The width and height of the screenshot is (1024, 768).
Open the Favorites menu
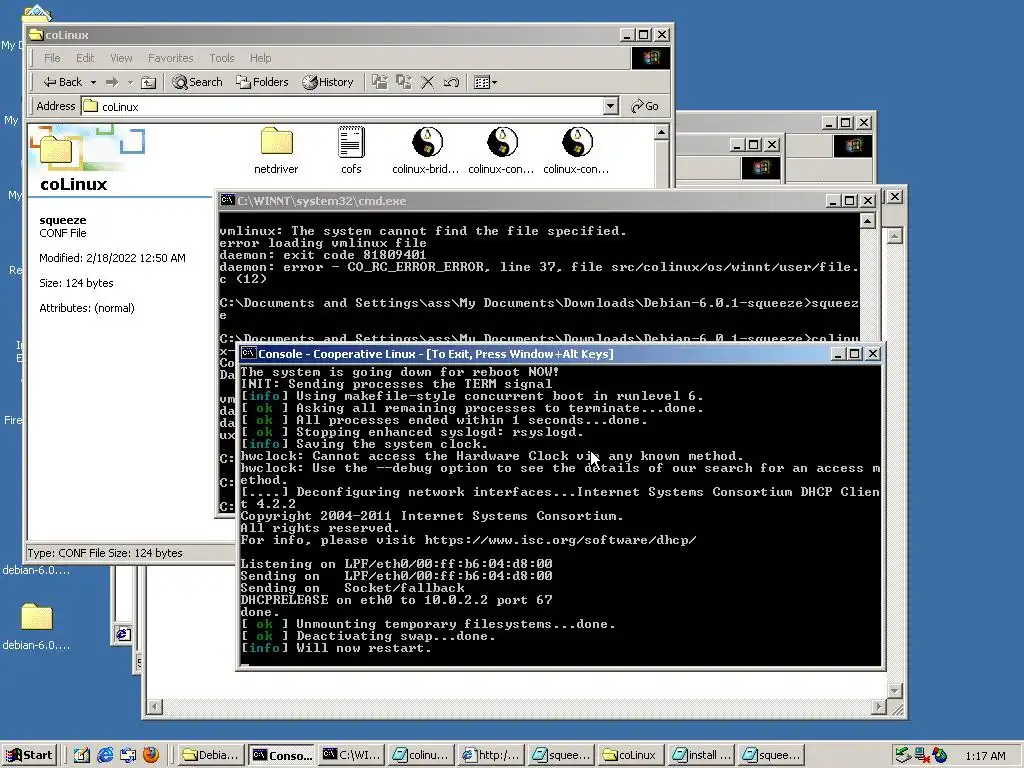170,58
